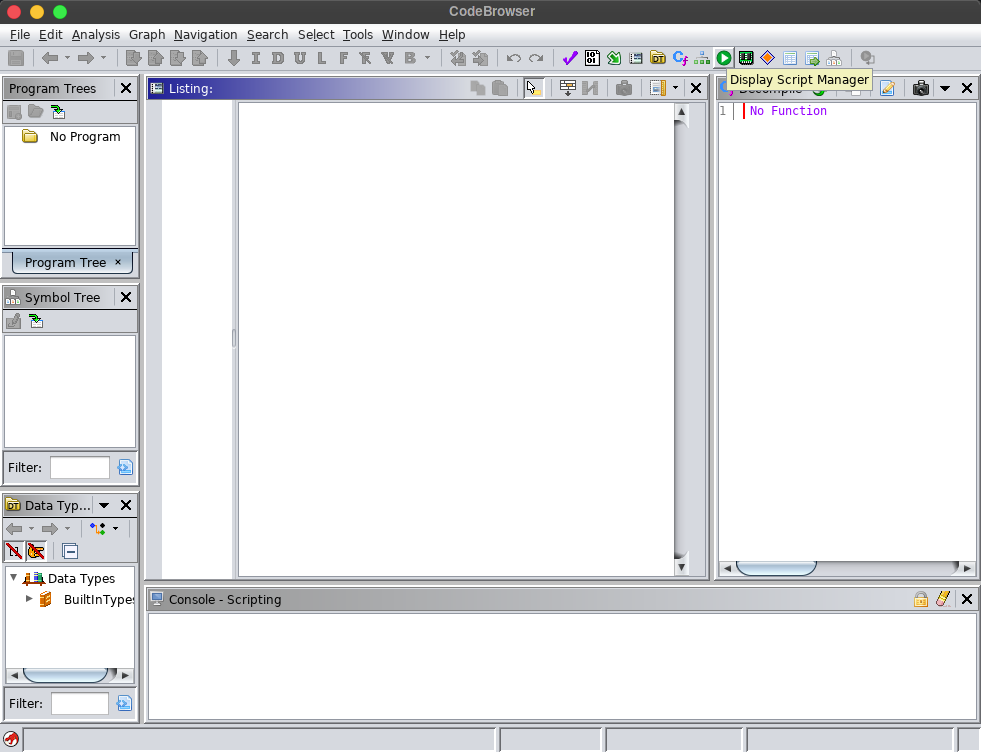Open the back-history dropdown arrow in the main toolbar
The width and height of the screenshot is (981, 752).
[x=68, y=58]
